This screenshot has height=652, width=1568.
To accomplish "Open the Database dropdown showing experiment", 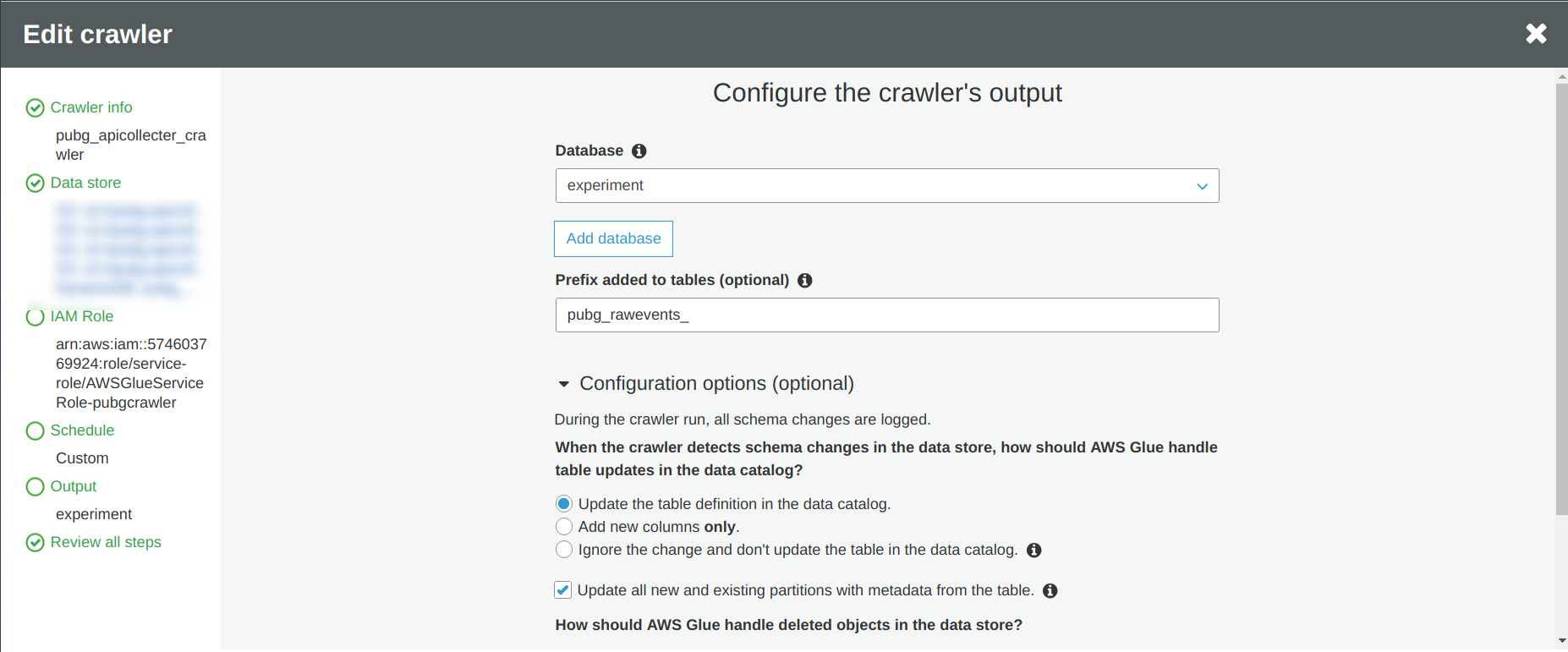I will click(x=886, y=186).
